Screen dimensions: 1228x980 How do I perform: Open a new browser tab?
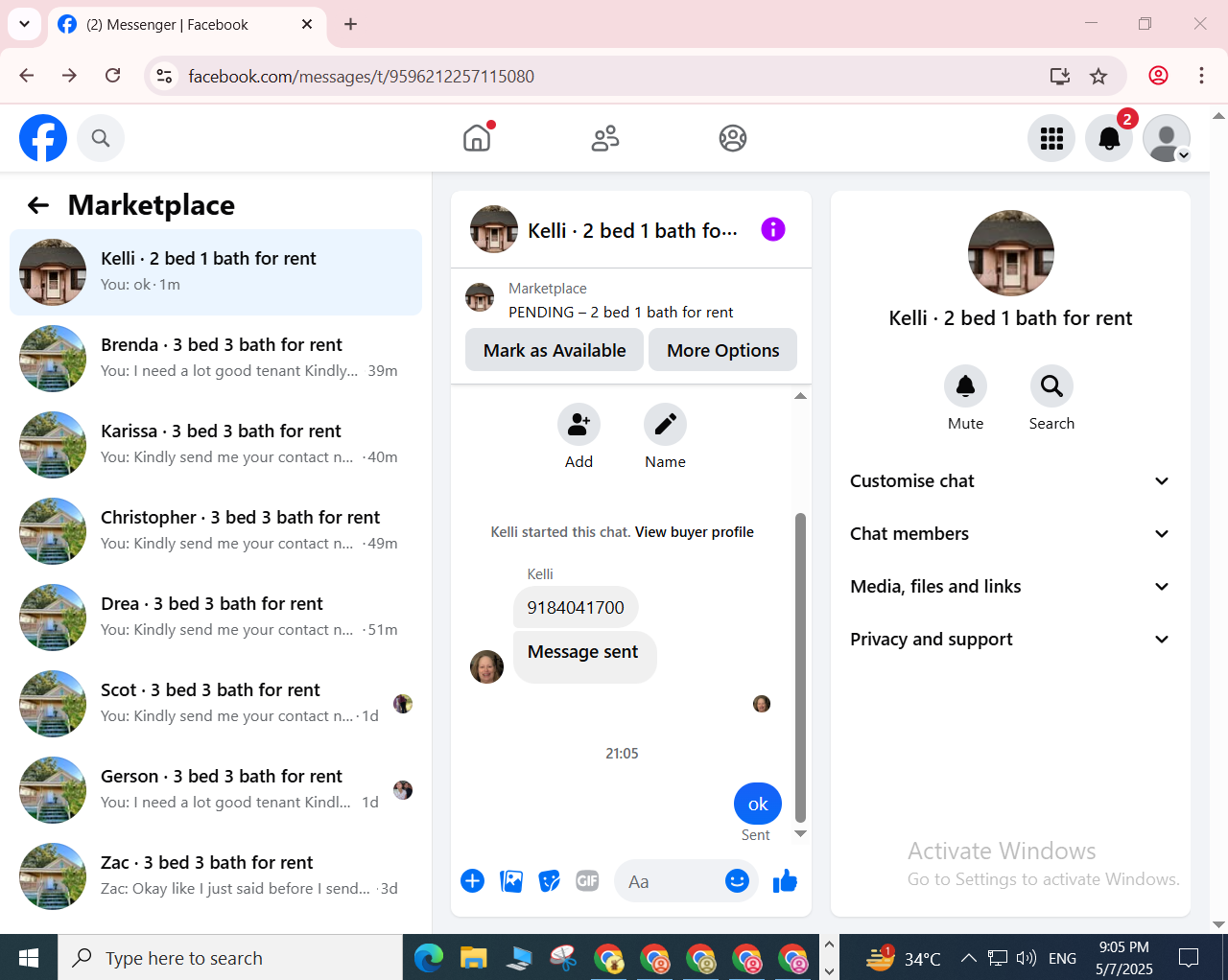pyautogui.click(x=351, y=24)
